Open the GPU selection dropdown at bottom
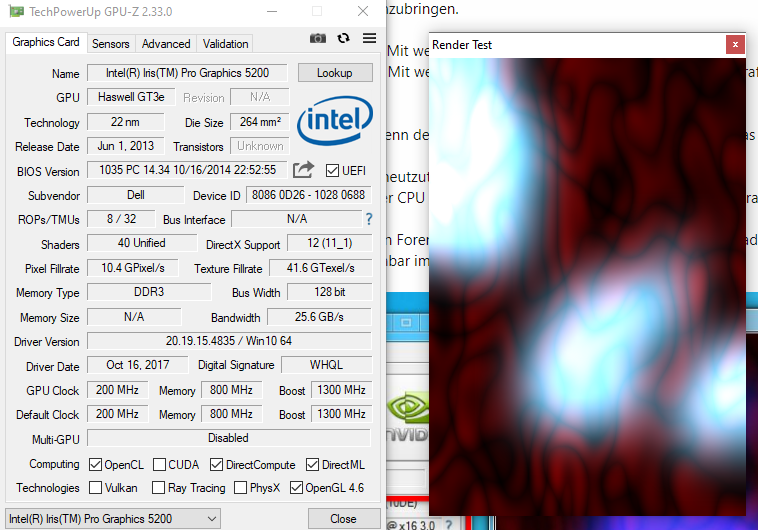The image size is (758, 530). 113,519
